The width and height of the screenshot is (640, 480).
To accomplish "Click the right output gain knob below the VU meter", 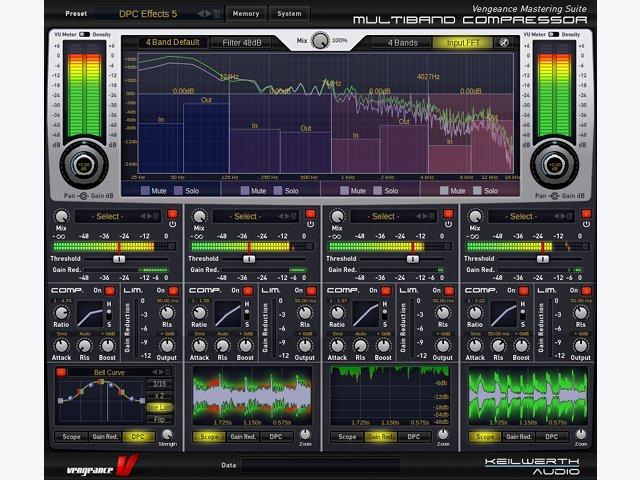I will [x=554, y=165].
